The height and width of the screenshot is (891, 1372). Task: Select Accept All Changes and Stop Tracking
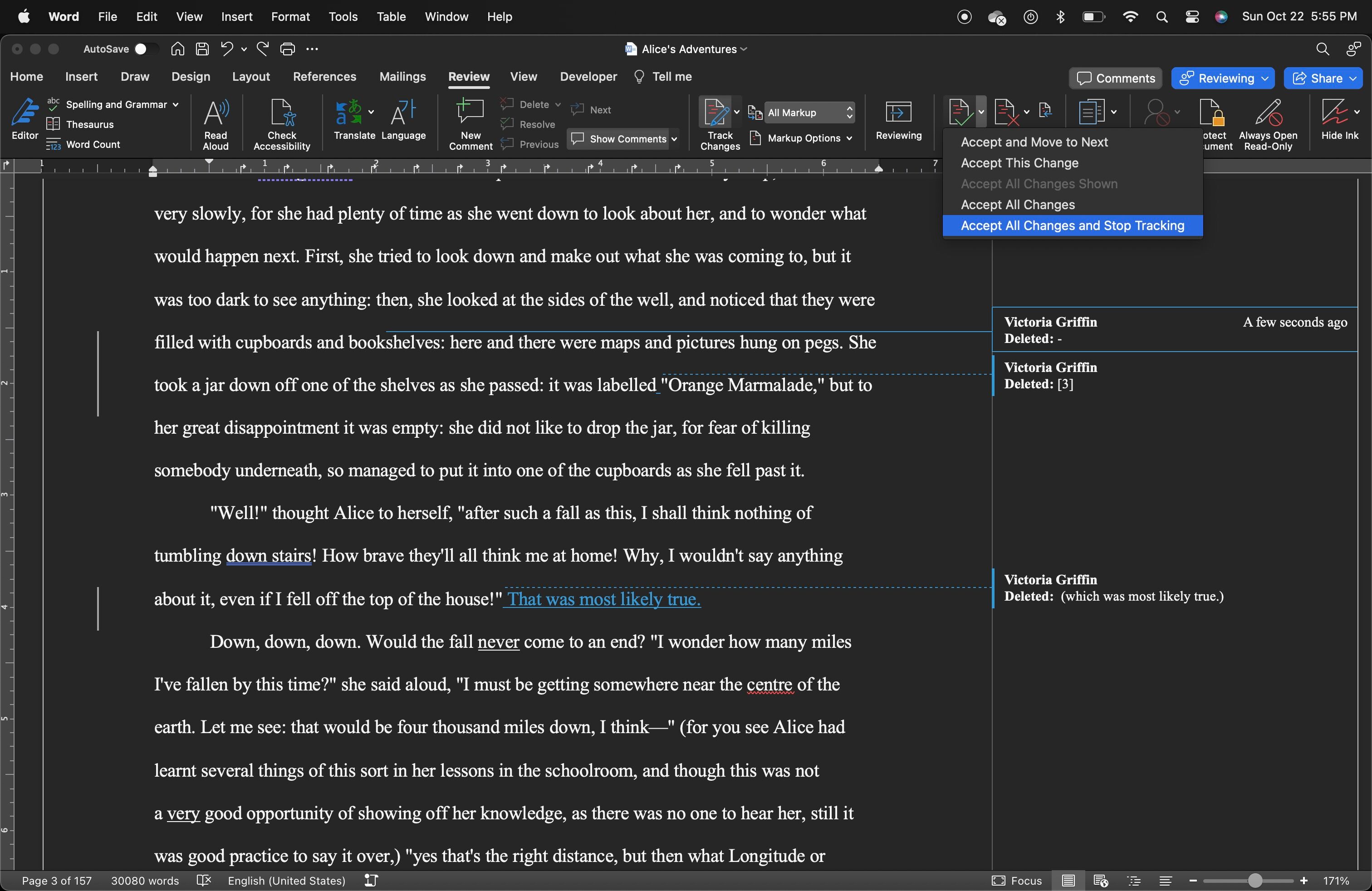coord(1072,226)
